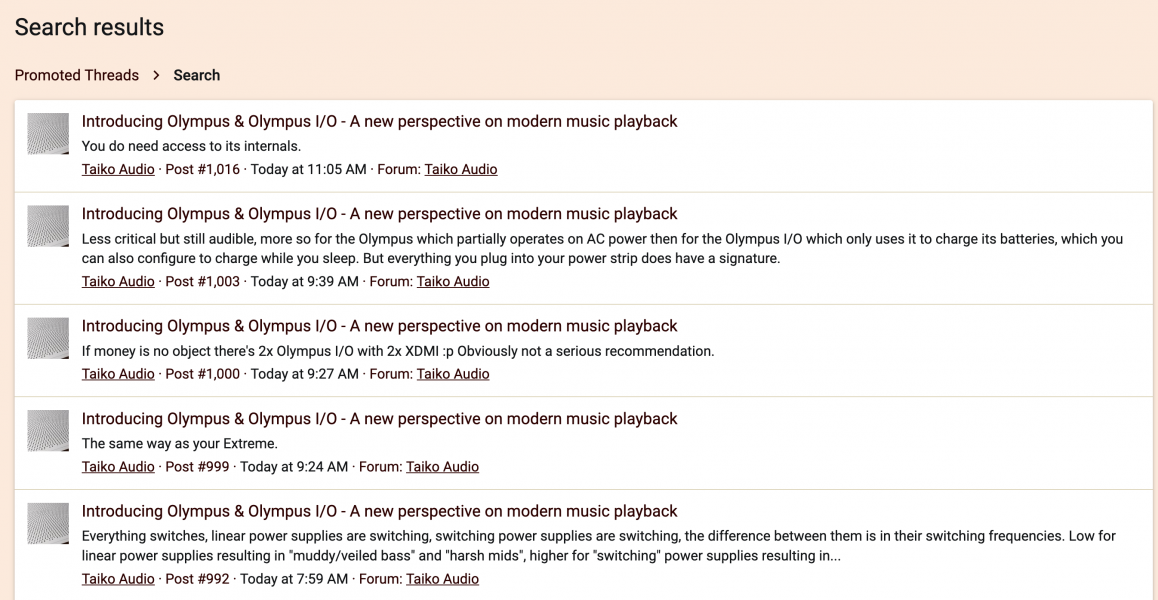Open avatar thumbnail beside Post #992 result
Viewport: 1158px width, 600px height.
point(48,523)
